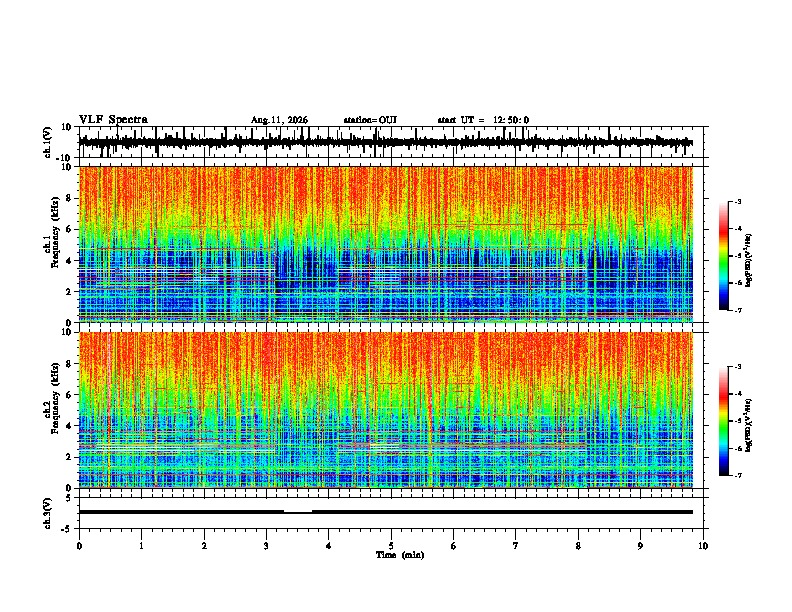Screen dimensions: 792x612
Task: Click the ch.3 black trace line
Action: 385,512
